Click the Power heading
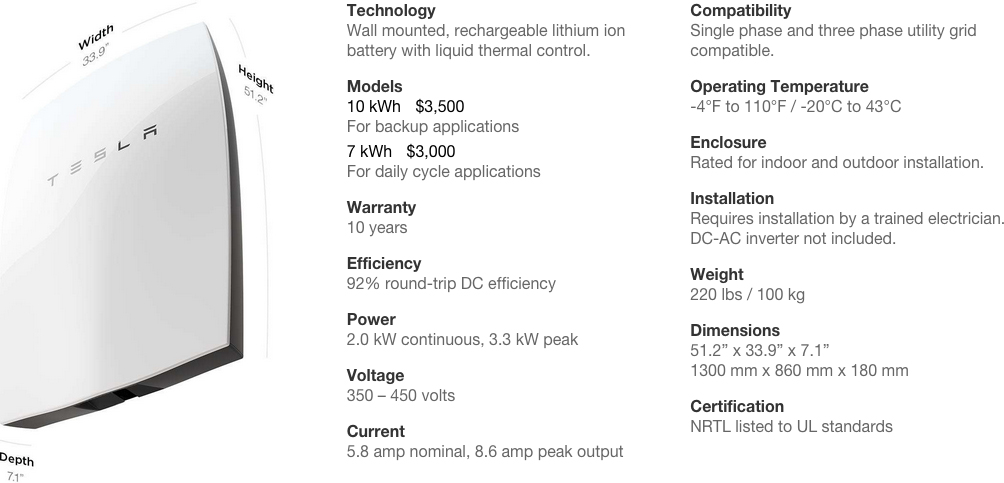1004x483 pixels. tap(371, 320)
